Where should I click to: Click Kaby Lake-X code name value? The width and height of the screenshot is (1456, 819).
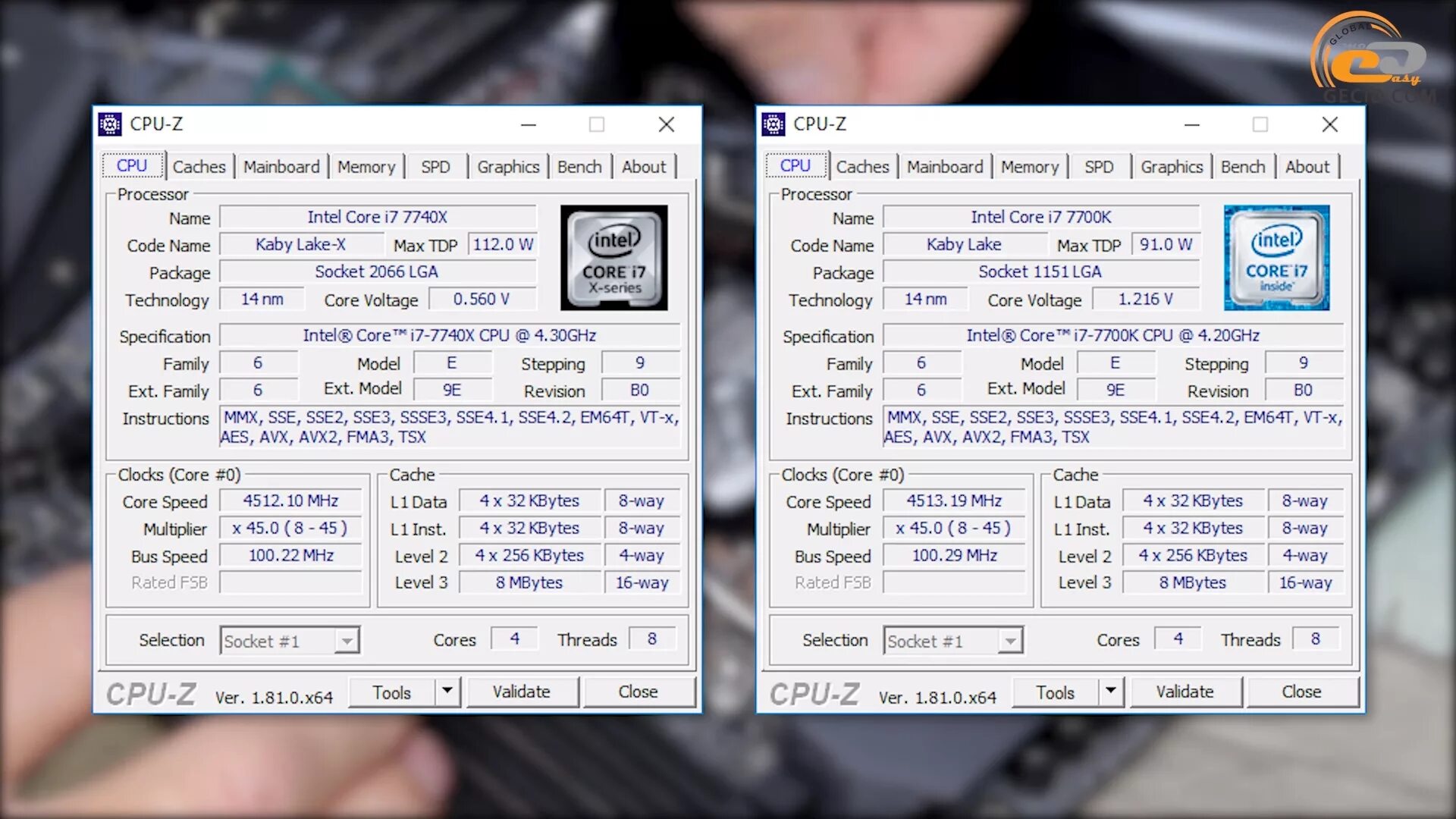(301, 244)
